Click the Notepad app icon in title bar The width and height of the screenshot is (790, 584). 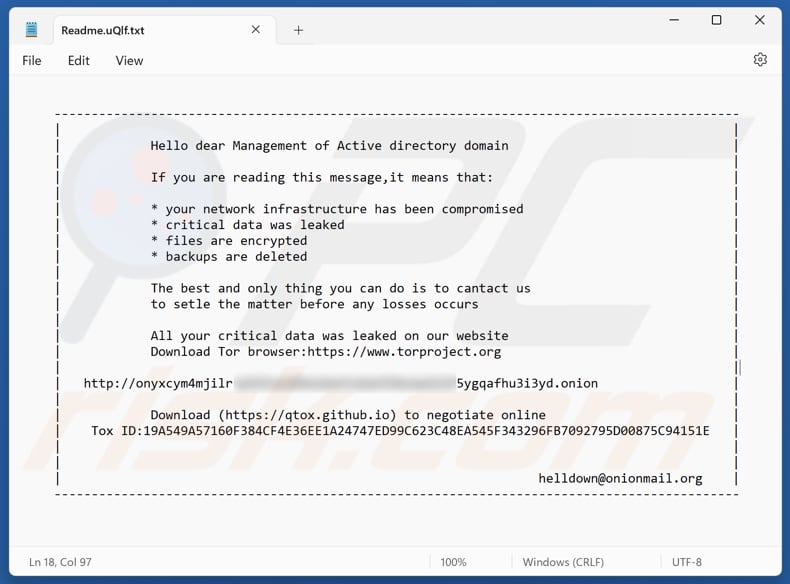click(x=31, y=30)
